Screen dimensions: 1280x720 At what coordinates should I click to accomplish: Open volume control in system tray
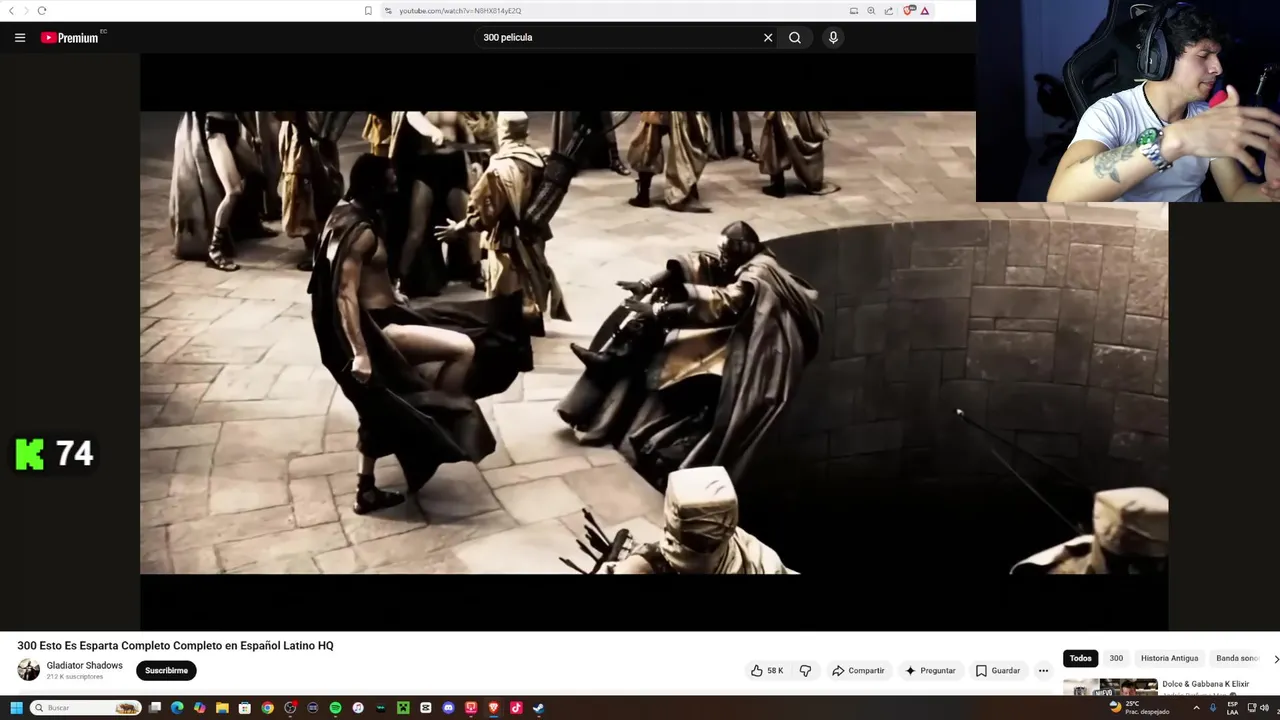[1264, 708]
